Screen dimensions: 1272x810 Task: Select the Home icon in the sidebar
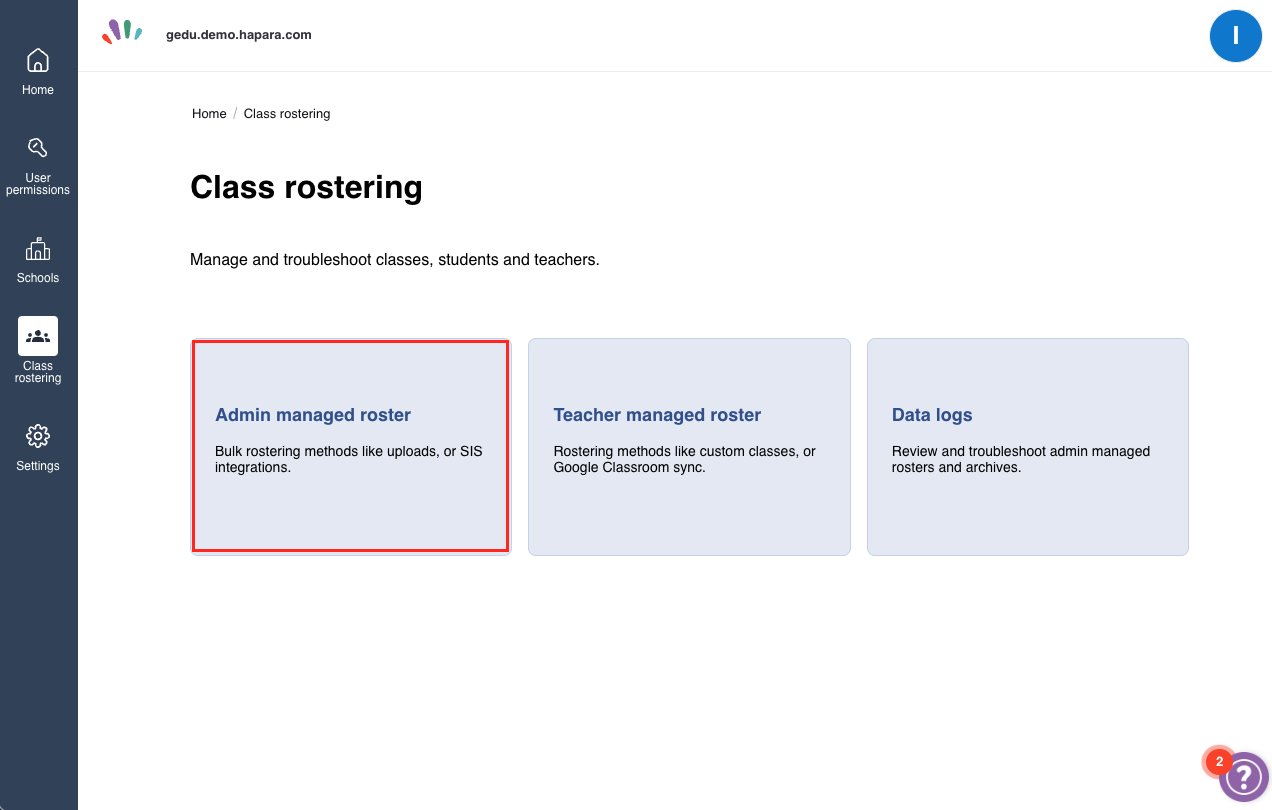tap(37, 61)
